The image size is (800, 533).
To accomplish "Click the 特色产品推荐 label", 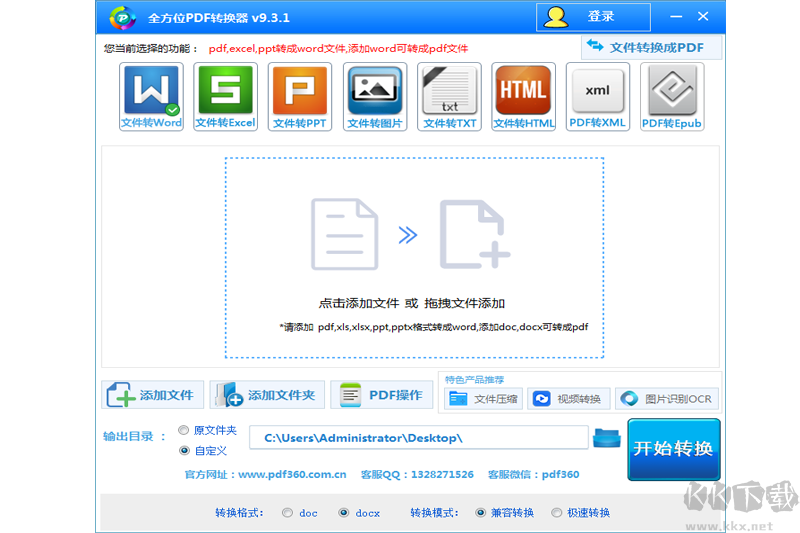I will (474, 379).
